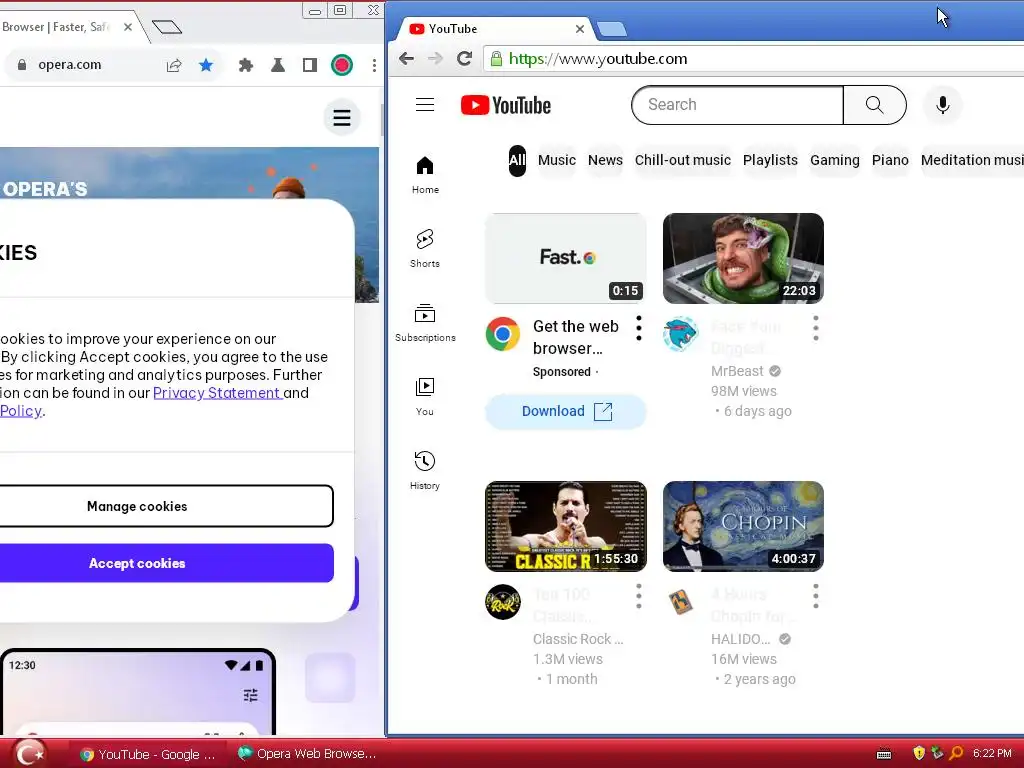Play the MrBeast snake thumbnail video

pos(743,258)
